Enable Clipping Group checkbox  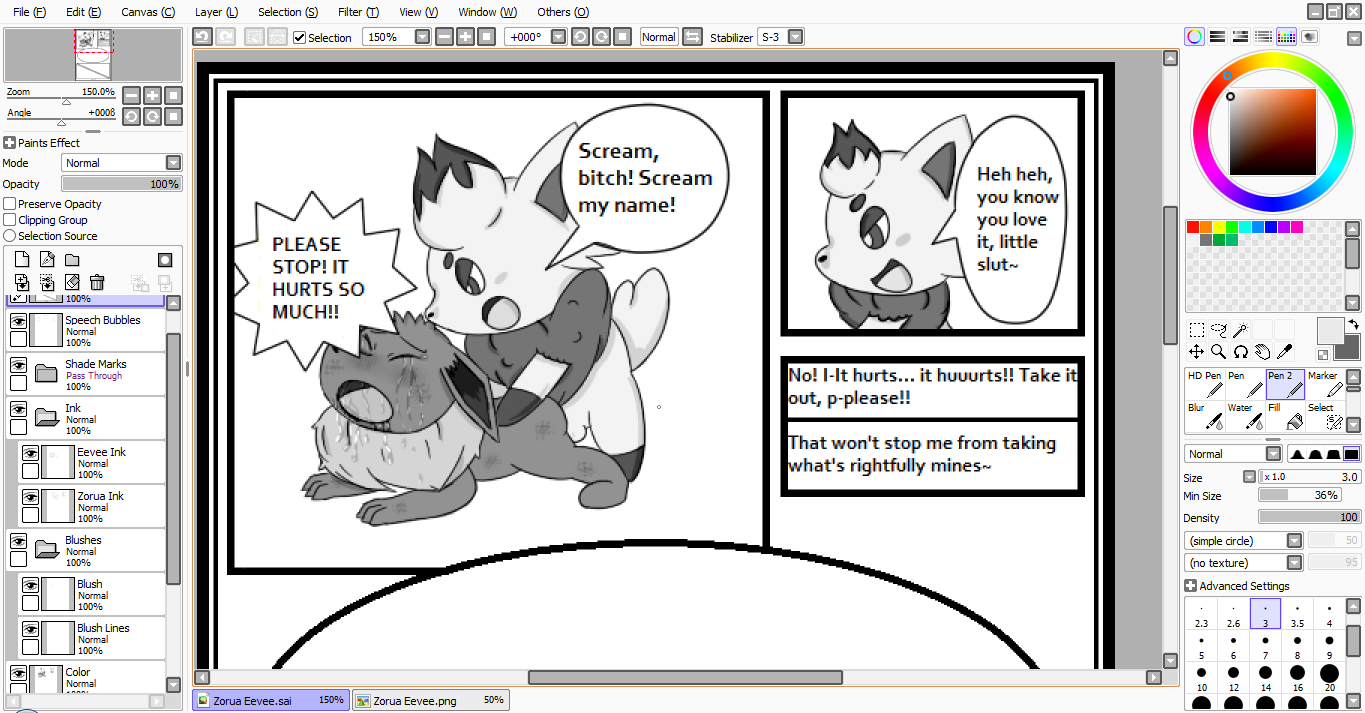click(x=10, y=220)
